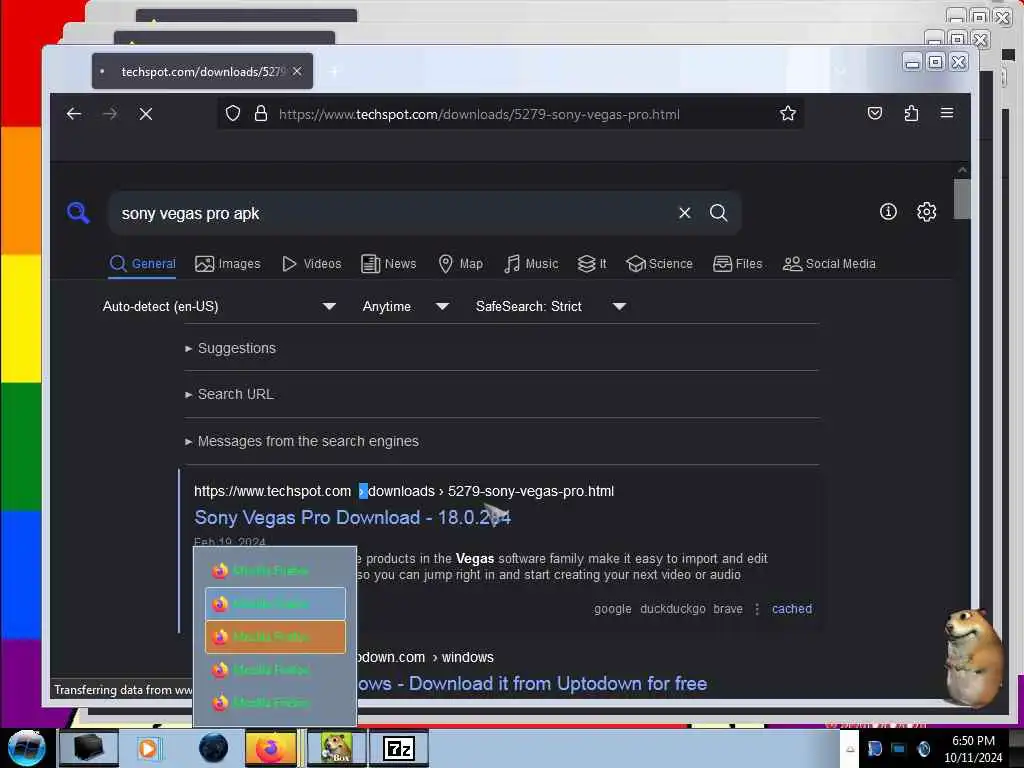Switch to the Map search tab
Screen dimensions: 1024x768
(460, 263)
